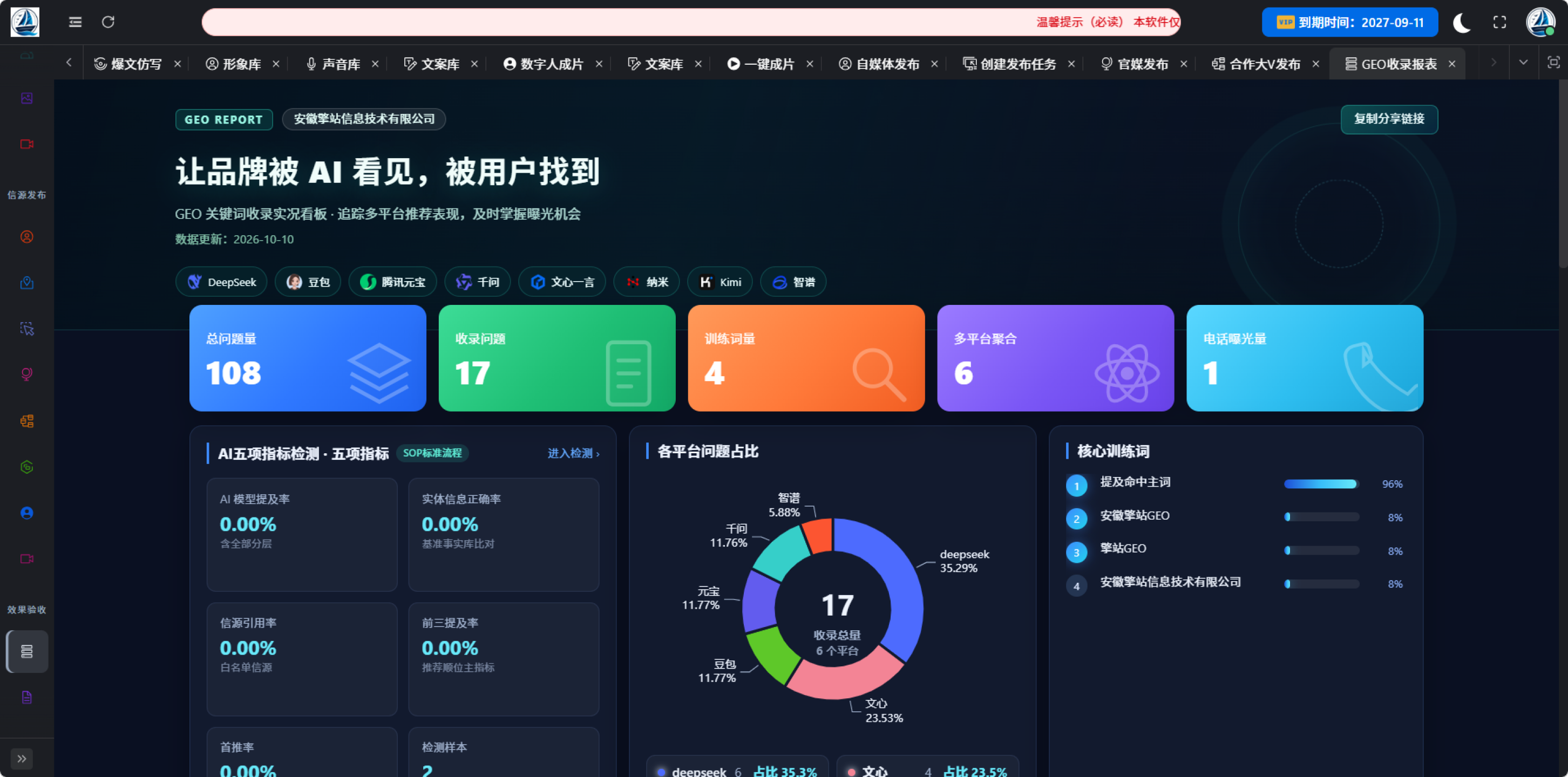Select the DeepSeek platform chip
The width and height of the screenshot is (1568, 777).
(x=221, y=282)
